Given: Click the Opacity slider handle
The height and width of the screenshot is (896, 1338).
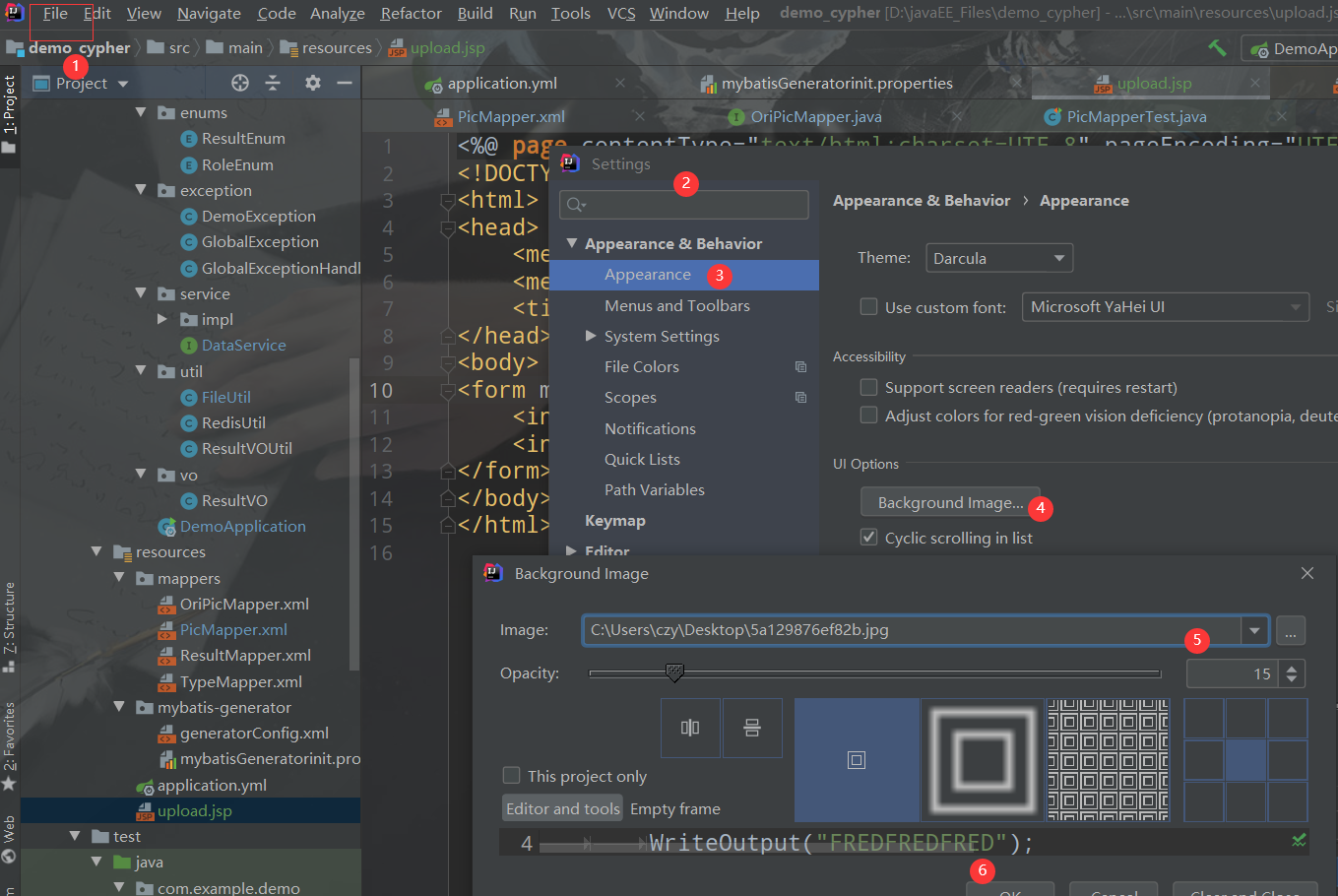Looking at the screenshot, I should point(674,672).
